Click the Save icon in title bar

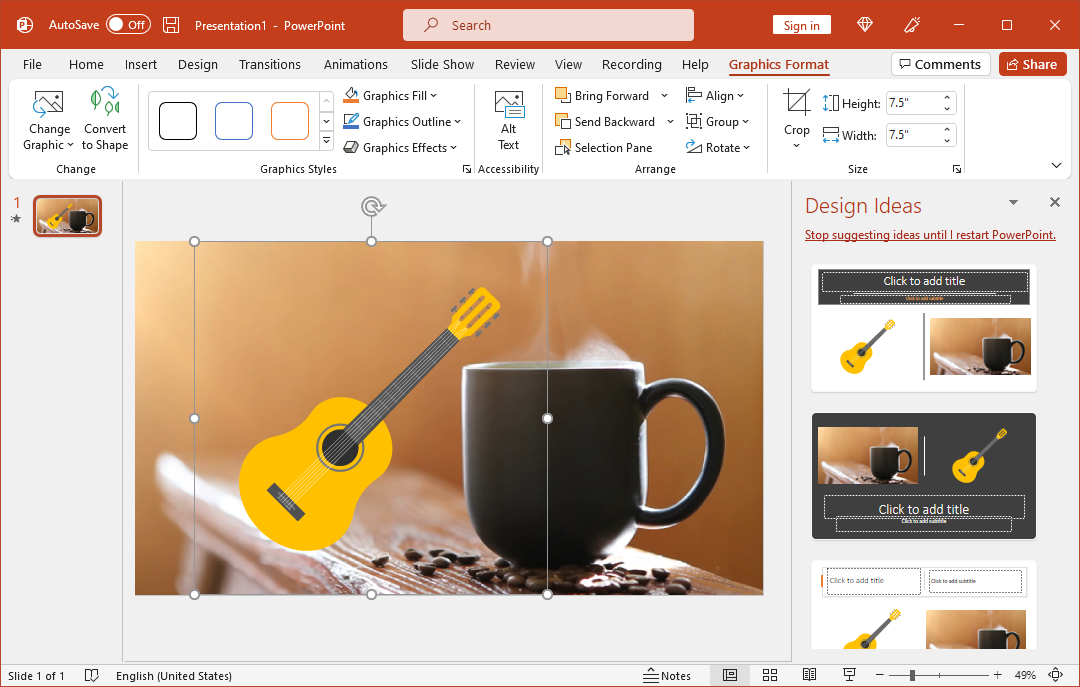tap(171, 25)
